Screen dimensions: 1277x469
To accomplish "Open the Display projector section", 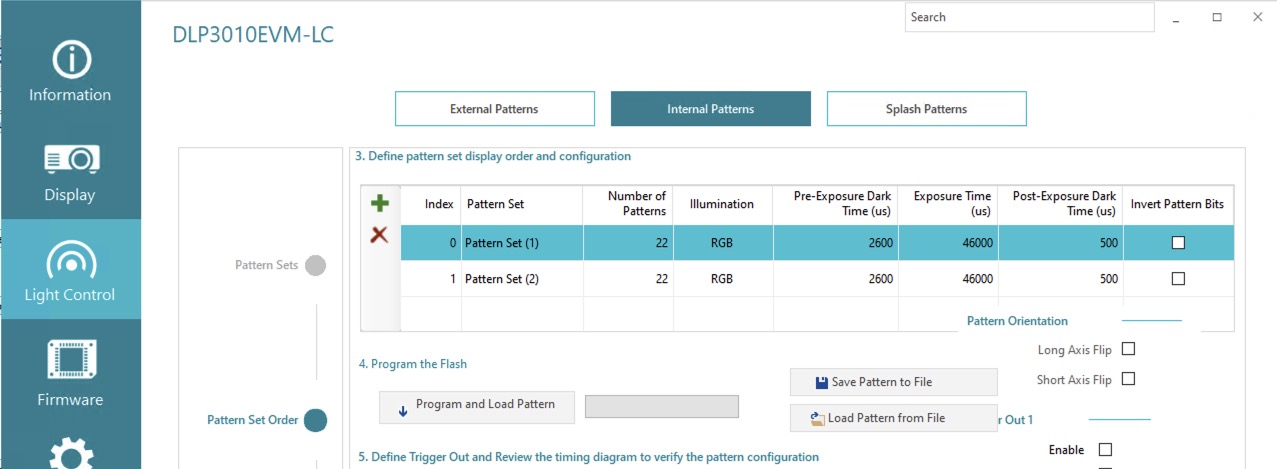I will click(x=70, y=171).
